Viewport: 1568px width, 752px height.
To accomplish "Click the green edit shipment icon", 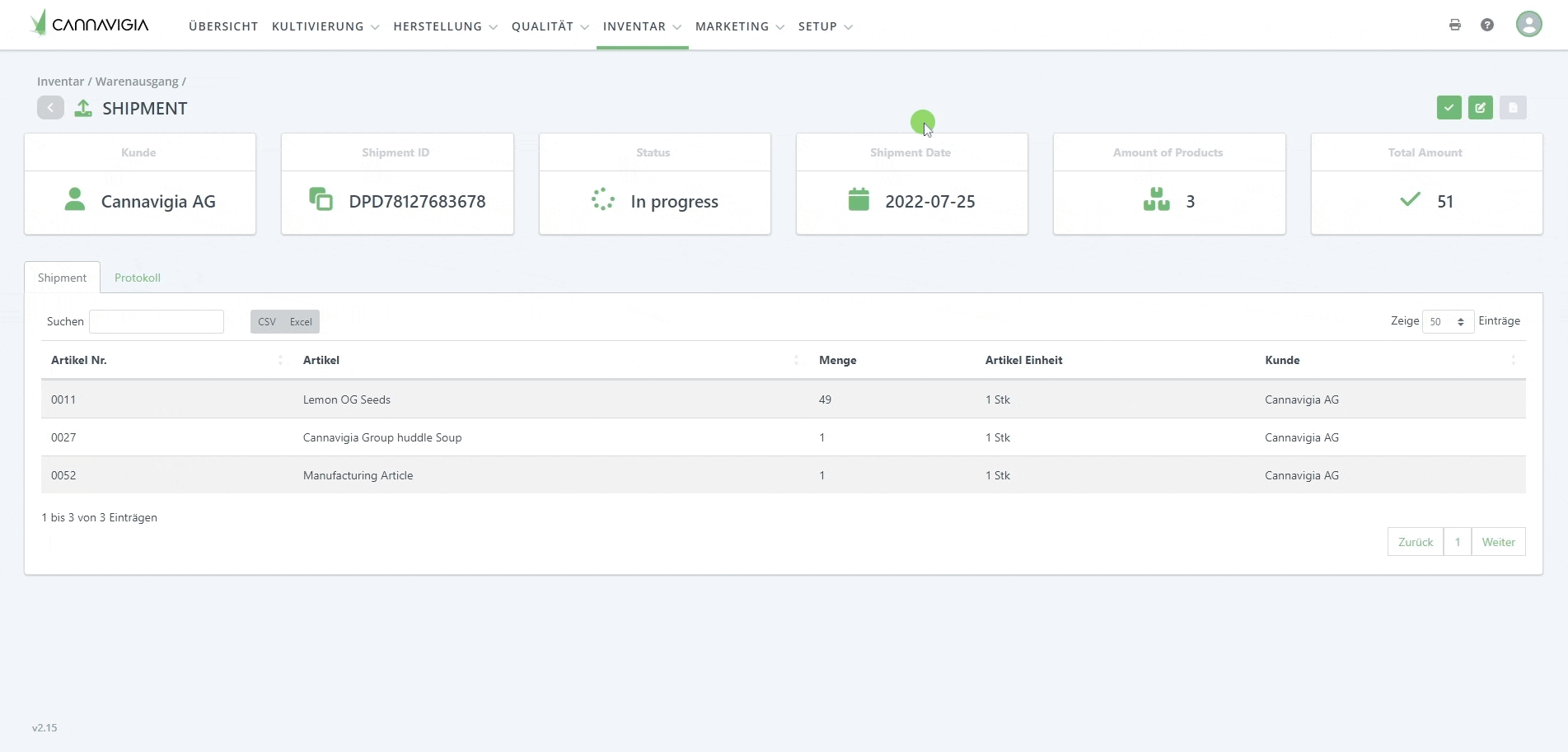I will (1480, 108).
